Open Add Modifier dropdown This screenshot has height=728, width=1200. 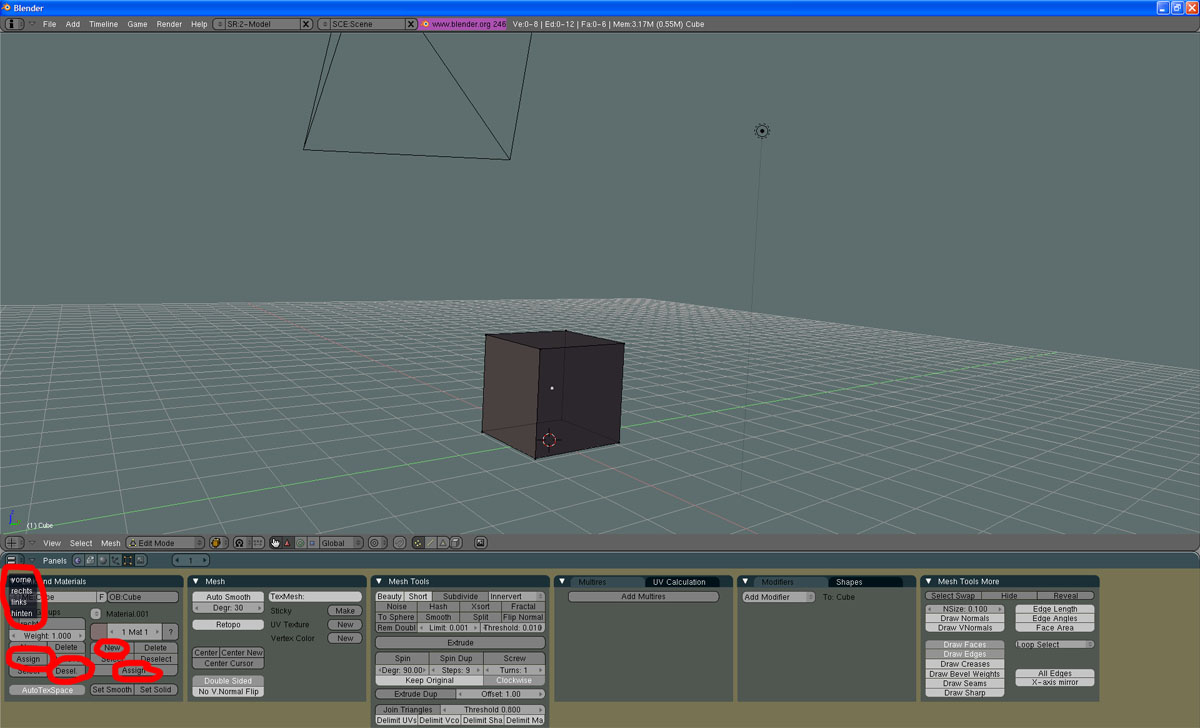(778, 597)
